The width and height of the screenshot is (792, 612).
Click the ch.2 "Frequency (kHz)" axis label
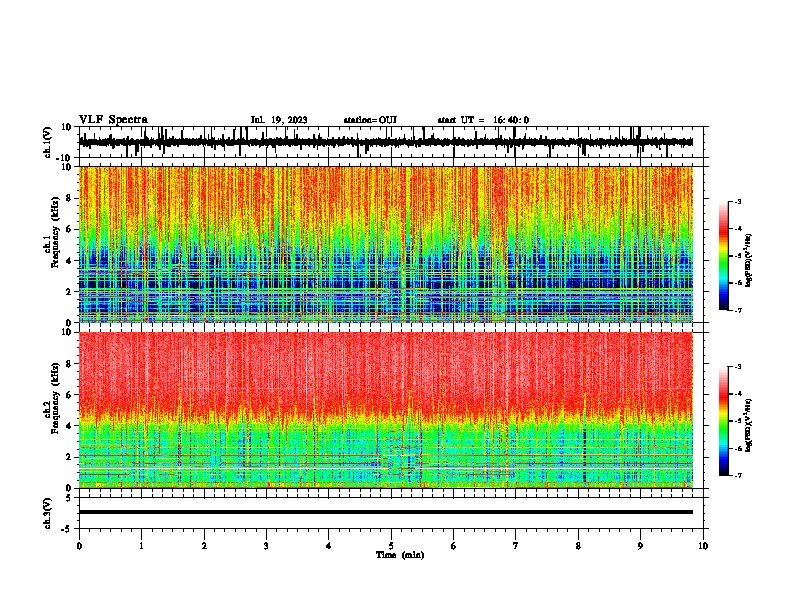55,398
